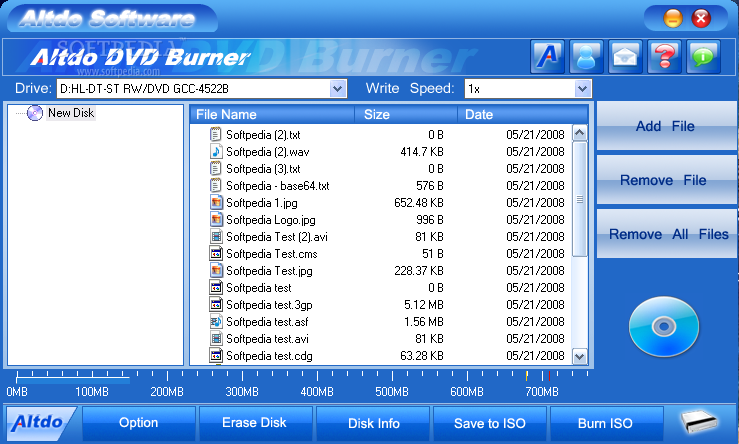The width and height of the screenshot is (739, 444).
Task: Click the 300MB mark on the capacity bar
Action: tap(242, 392)
